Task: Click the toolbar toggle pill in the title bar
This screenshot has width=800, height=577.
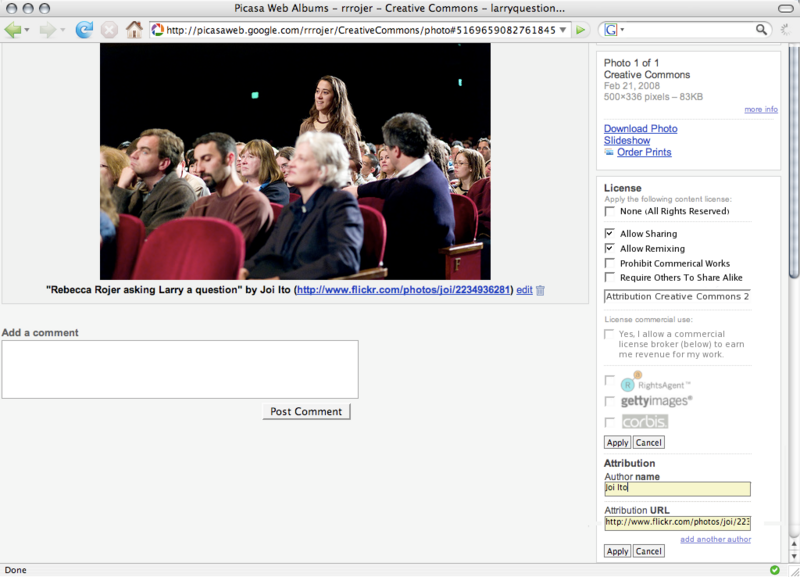Action: coord(786,8)
